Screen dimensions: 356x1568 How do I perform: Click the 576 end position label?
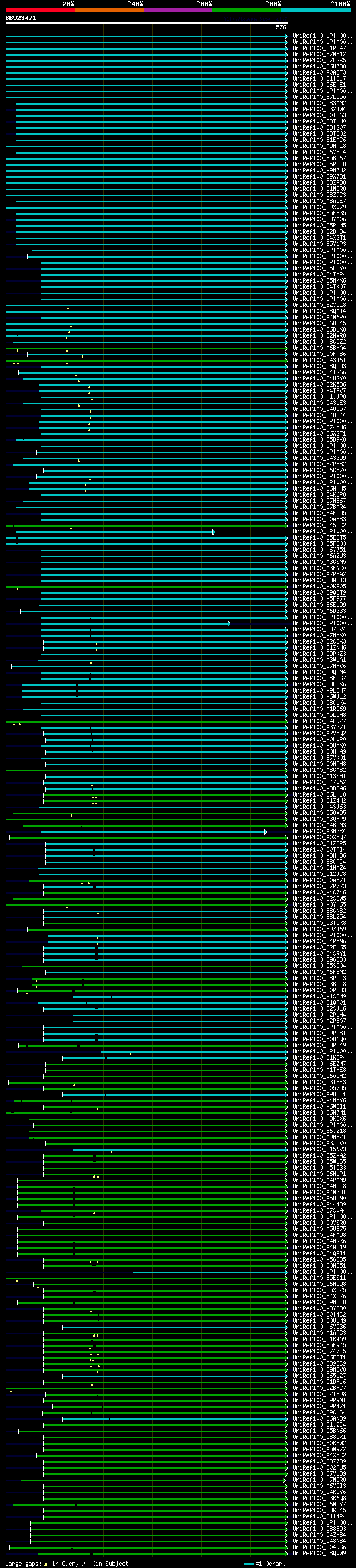(x=280, y=27)
